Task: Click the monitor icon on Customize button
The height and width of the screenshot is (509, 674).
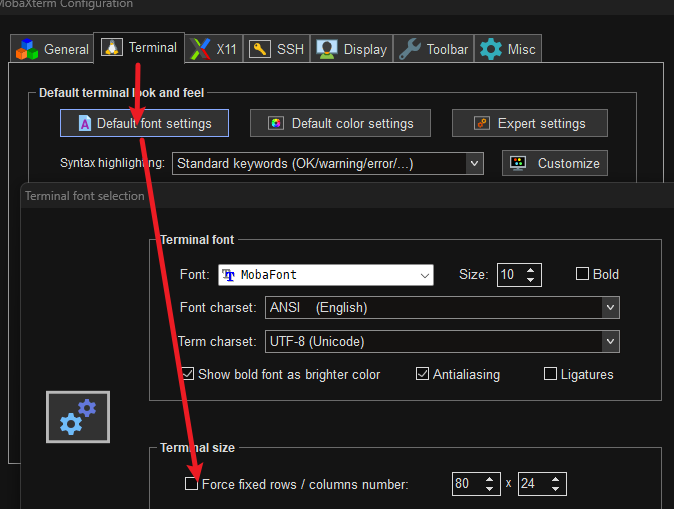Action: pyautogui.click(x=518, y=163)
